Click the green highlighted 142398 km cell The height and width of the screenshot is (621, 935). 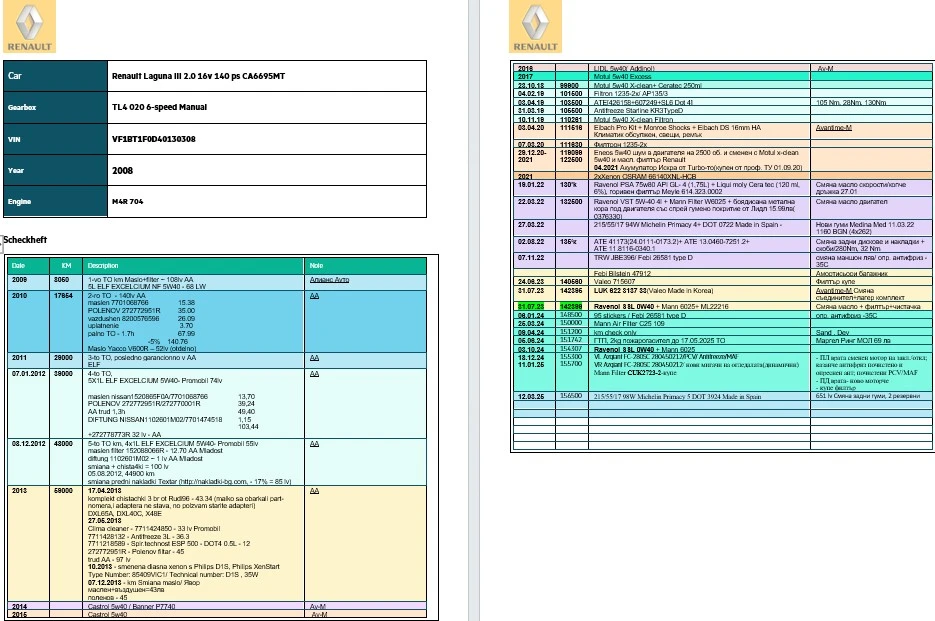pyautogui.click(x=571, y=305)
